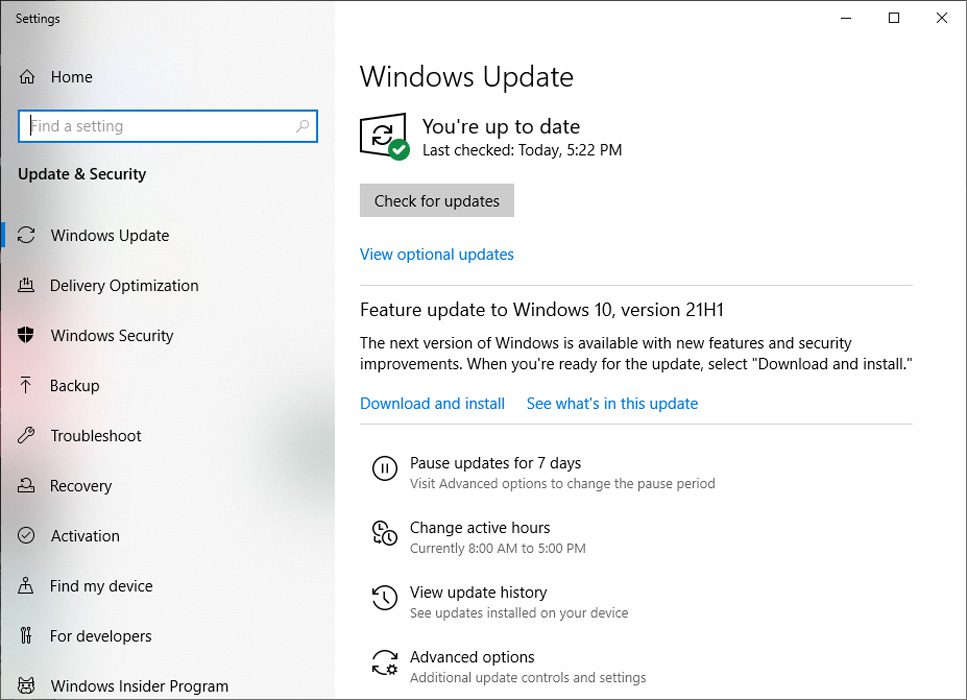Click 'See updates installed on your device' text

coord(519,613)
